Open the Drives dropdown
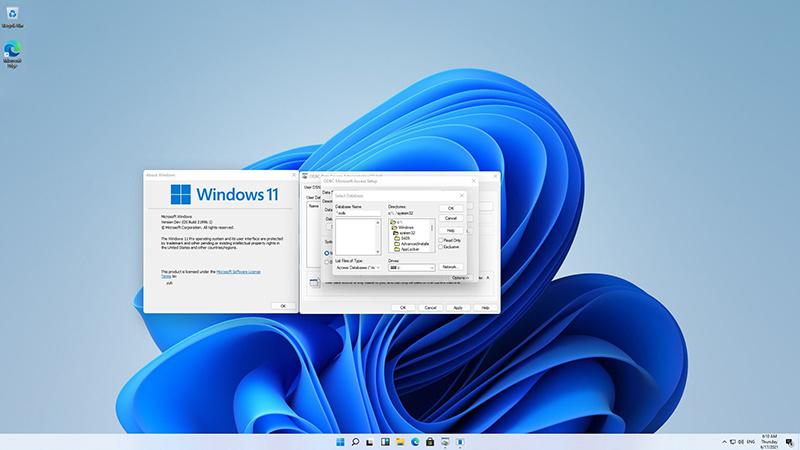Image resolution: width=800 pixels, height=450 pixels. tap(411, 267)
